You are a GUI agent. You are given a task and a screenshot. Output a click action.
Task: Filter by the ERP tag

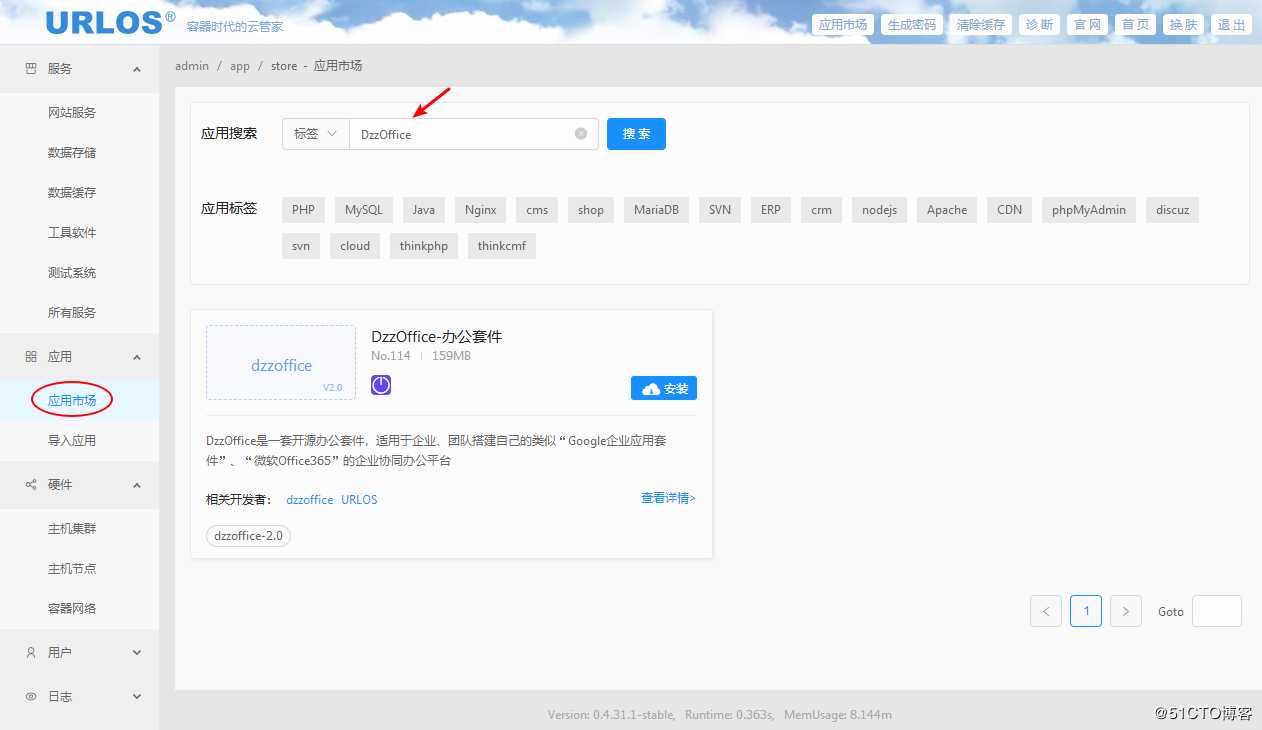(x=771, y=210)
